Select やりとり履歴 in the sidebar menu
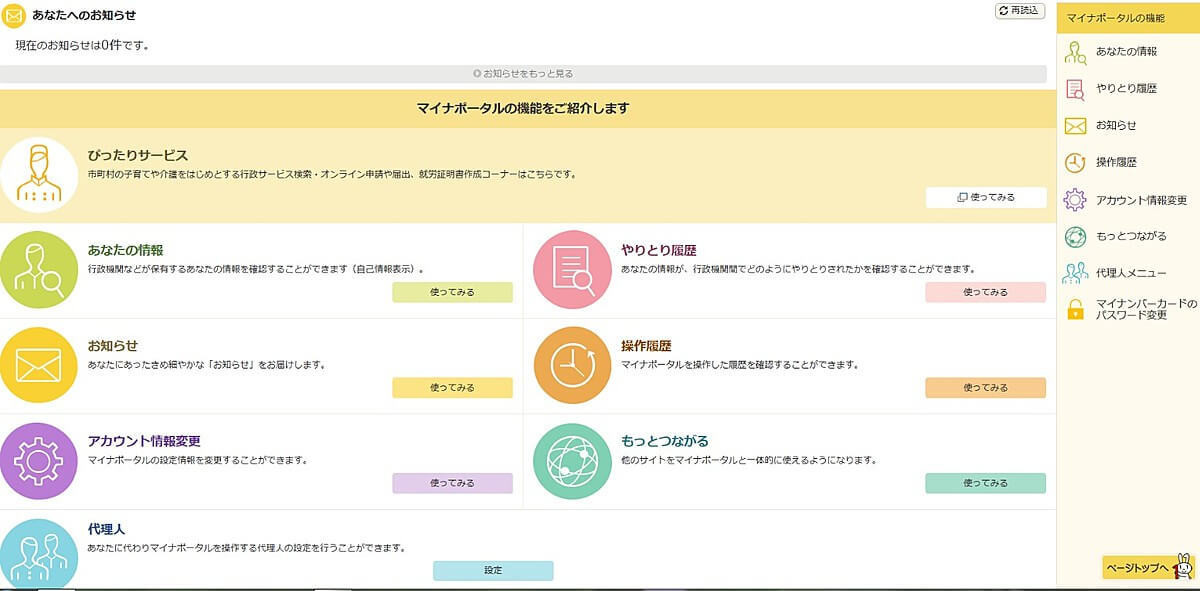 click(x=1125, y=88)
